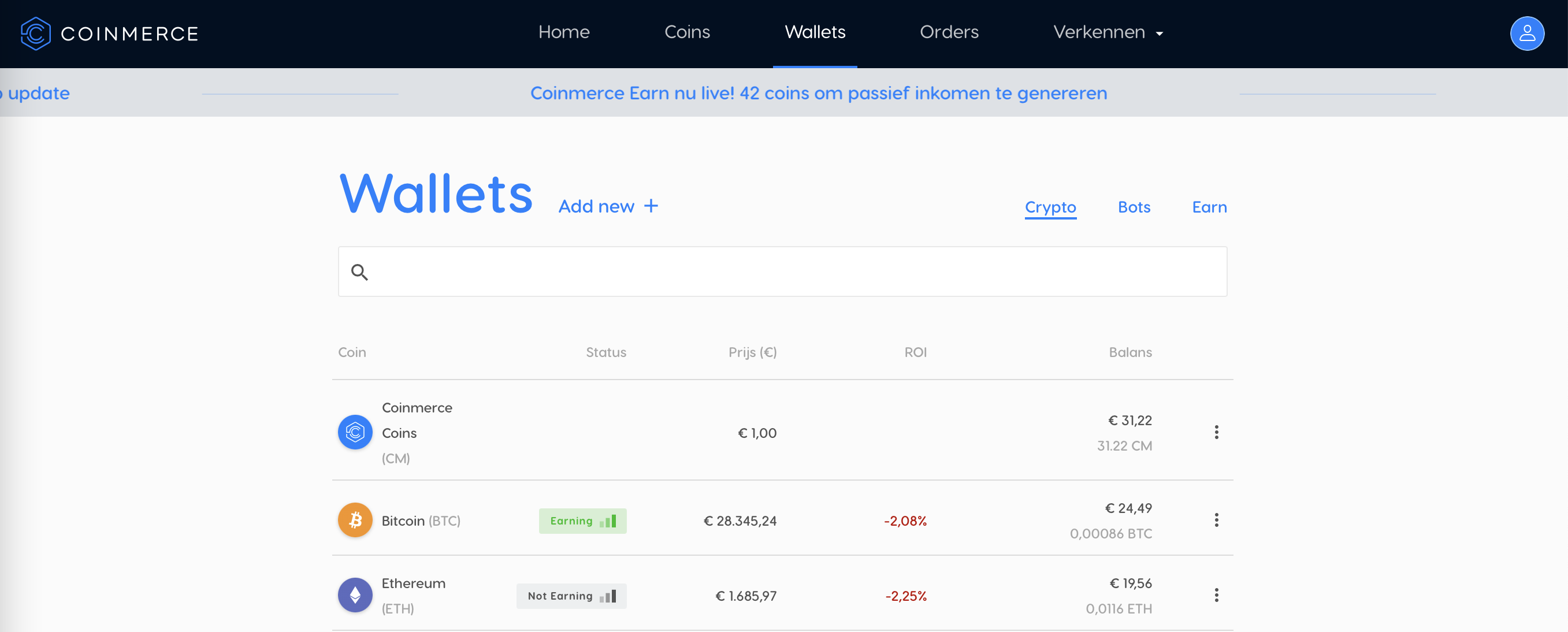Click the Wallets page heading
Screen dimensions: 1568x632
[x=436, y=194]
